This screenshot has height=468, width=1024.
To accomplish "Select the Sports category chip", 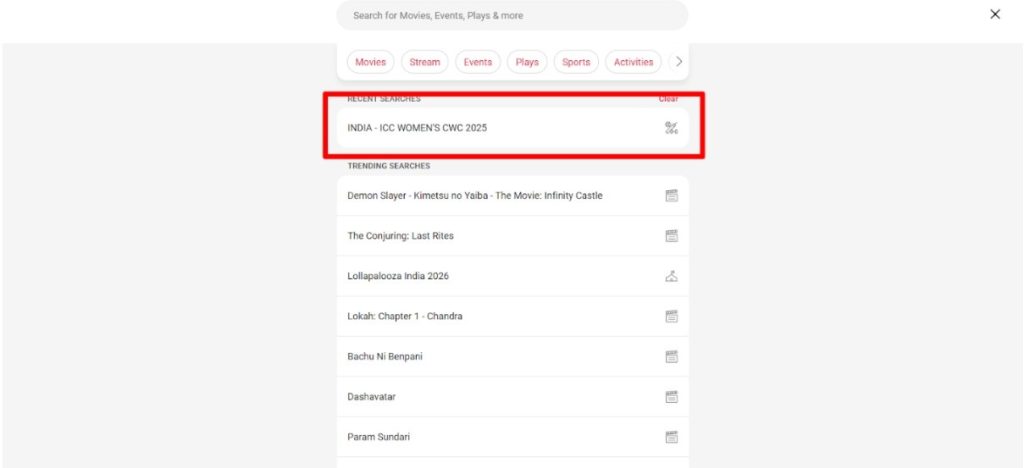I will coord(576,62).
